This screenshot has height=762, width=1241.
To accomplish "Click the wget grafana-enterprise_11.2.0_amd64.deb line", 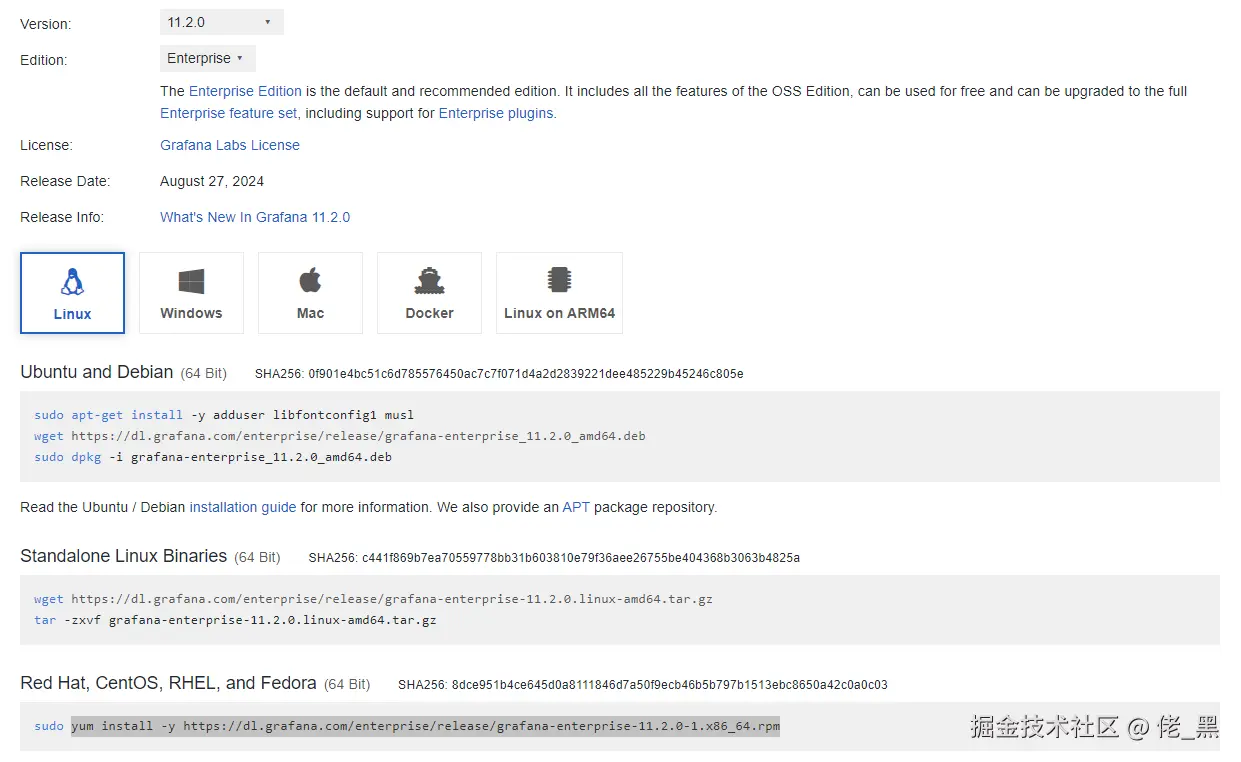I will point(340,436).
